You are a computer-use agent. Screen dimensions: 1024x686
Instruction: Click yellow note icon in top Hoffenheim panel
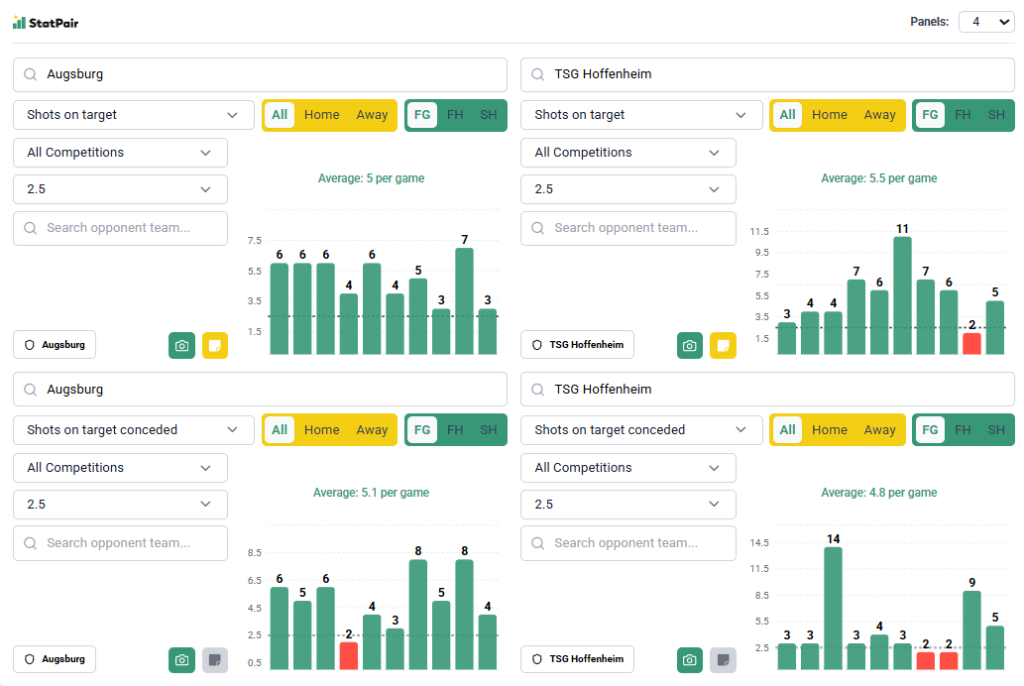[x=723, y=345]
